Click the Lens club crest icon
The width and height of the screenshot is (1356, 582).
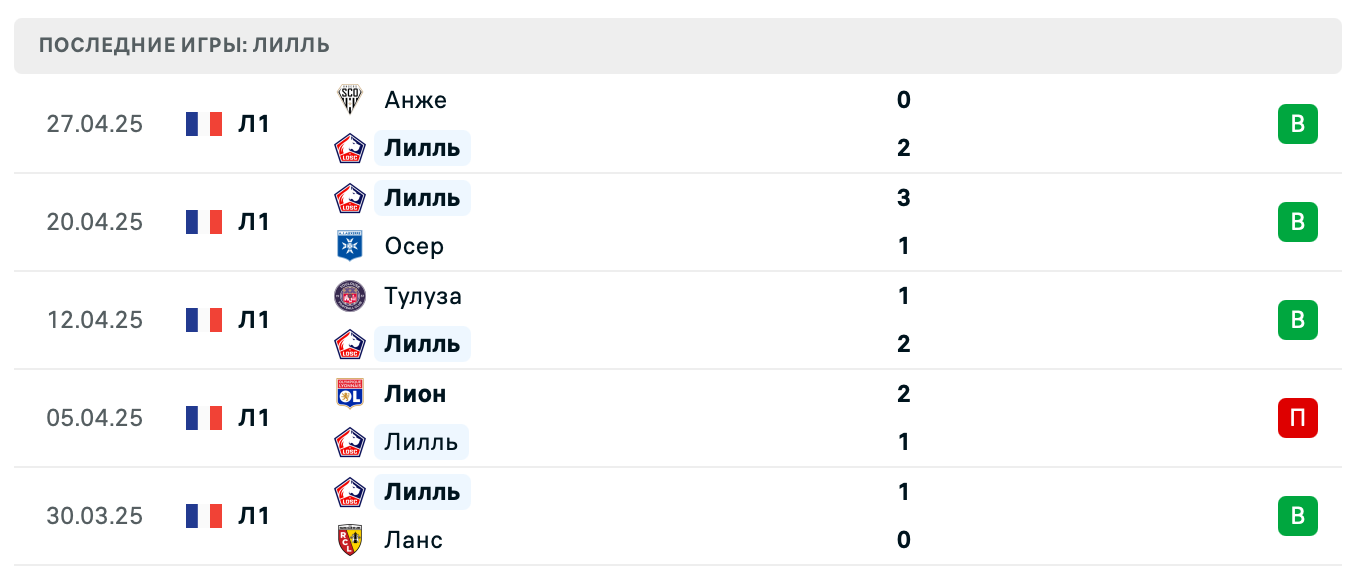(350, 540)
